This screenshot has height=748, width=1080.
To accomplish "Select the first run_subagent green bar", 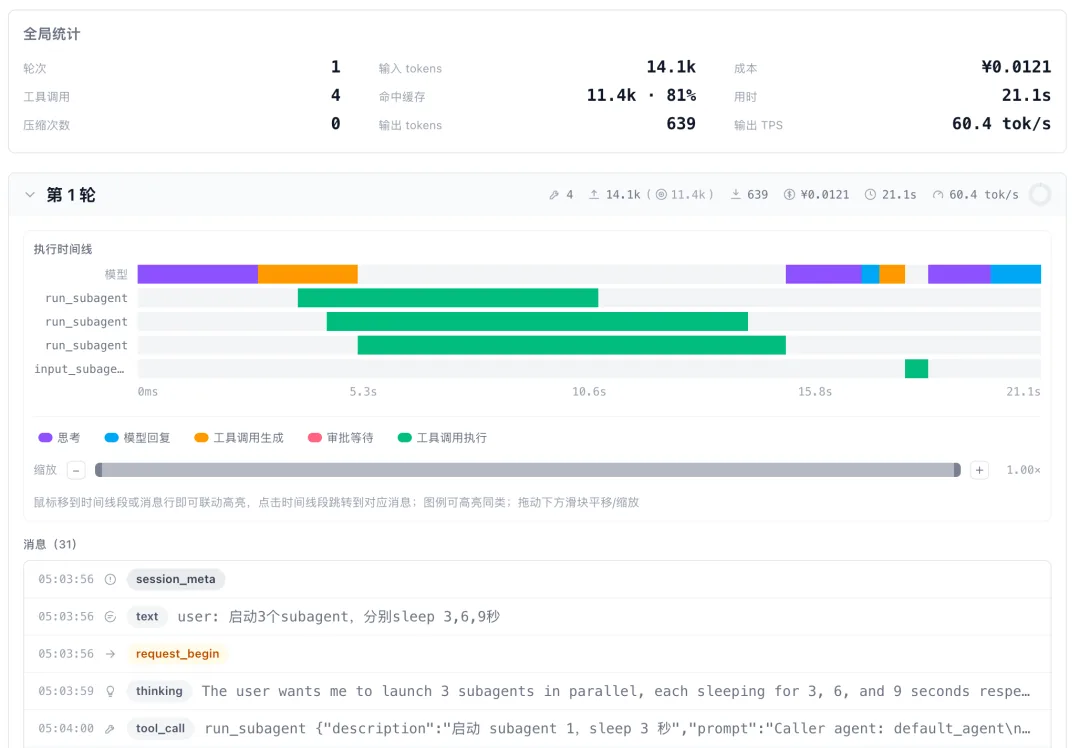I will coord(448,298).
